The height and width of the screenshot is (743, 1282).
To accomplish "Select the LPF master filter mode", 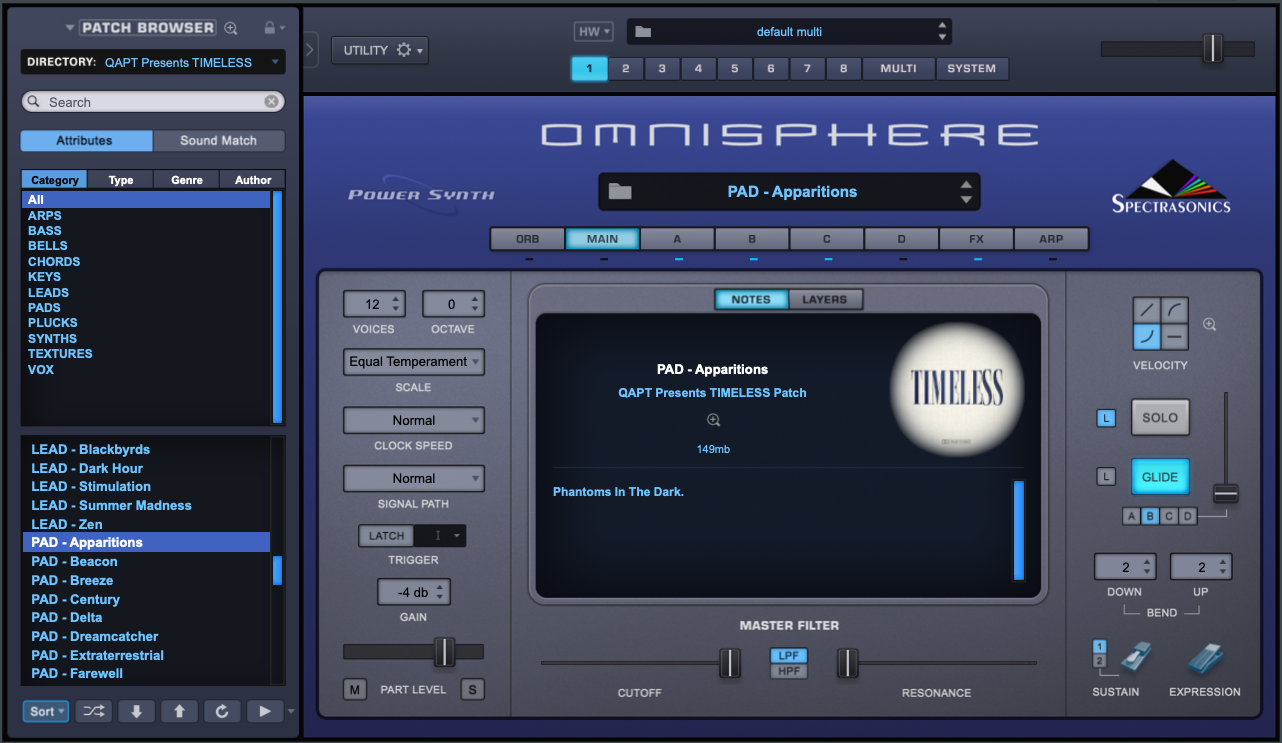I will [789, 656].
